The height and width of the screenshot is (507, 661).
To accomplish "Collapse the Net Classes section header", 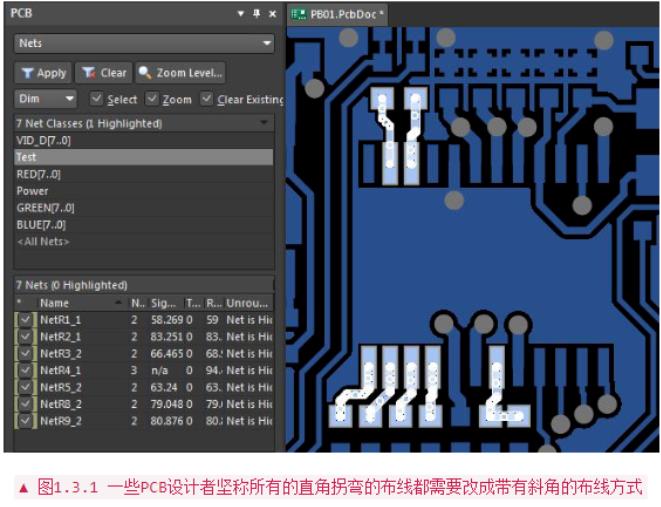I will click(x=264, y=123).
